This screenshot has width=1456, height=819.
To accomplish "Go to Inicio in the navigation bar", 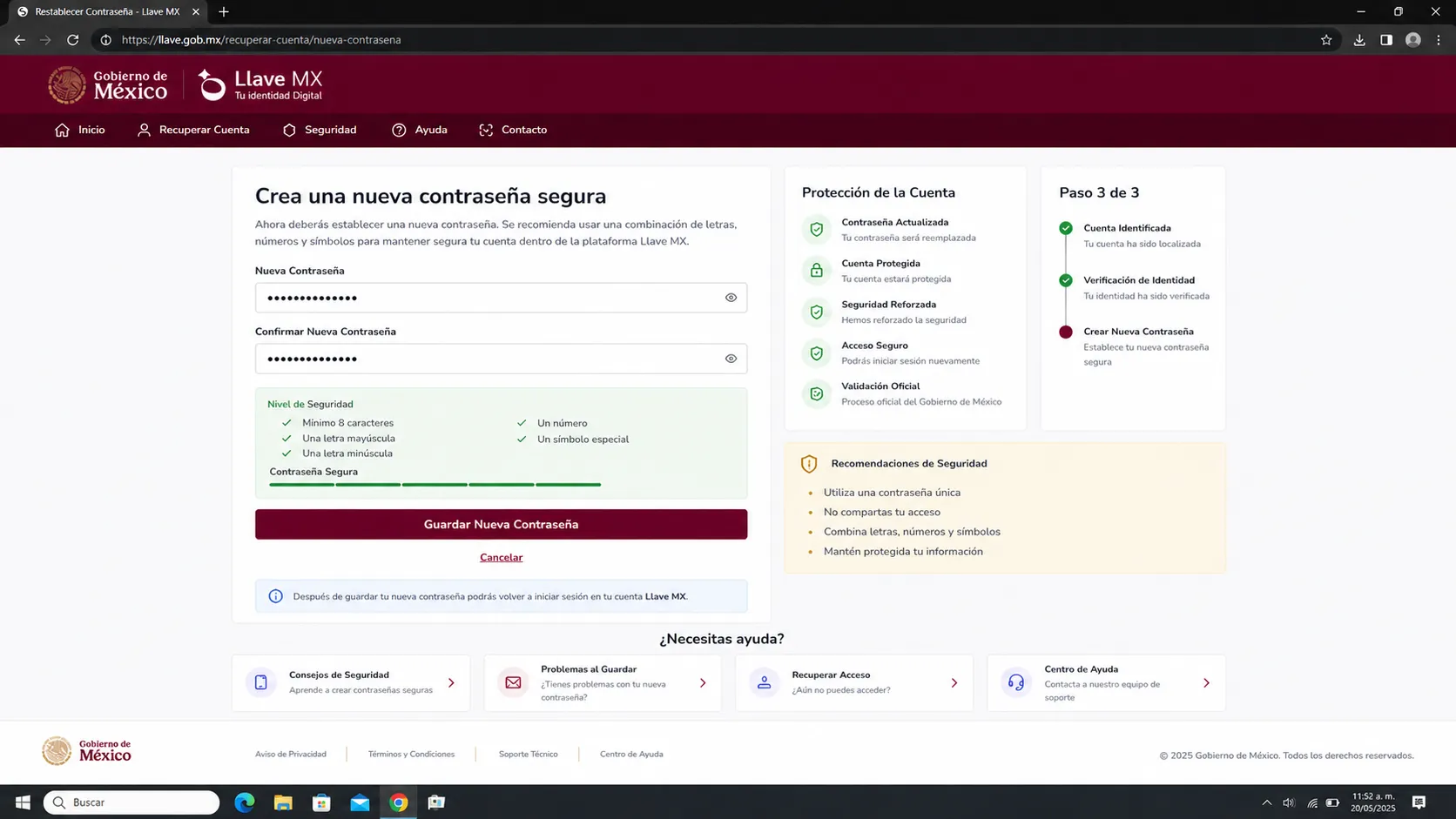I will pyautogui.click(x=80, y=130).
